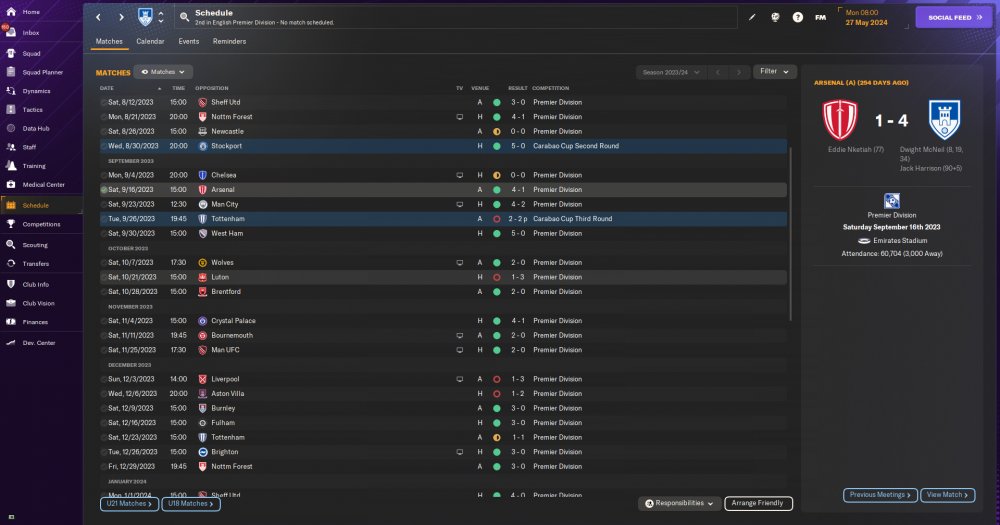Click the club switcher up-down chevrons

(x=161, y=17)
